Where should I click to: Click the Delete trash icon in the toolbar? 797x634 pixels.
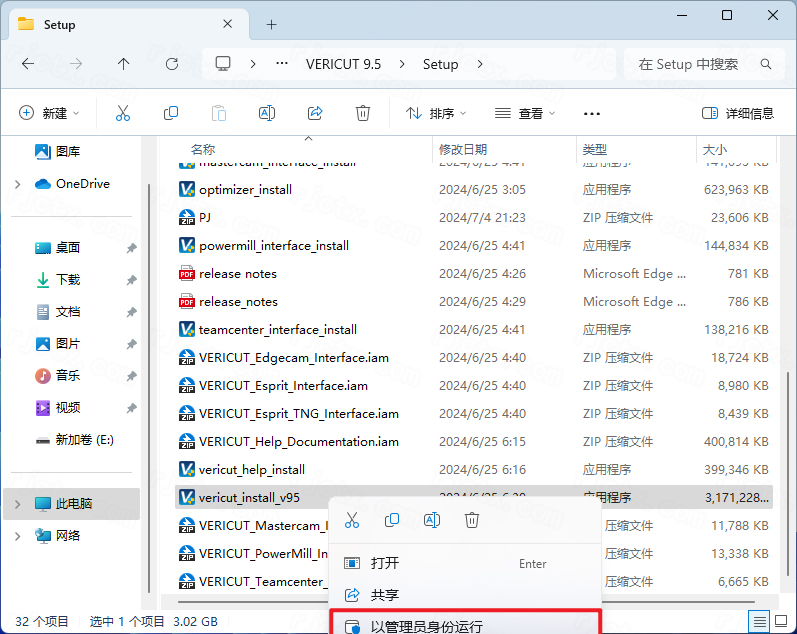pyautogui.click(x=362, y=113)
